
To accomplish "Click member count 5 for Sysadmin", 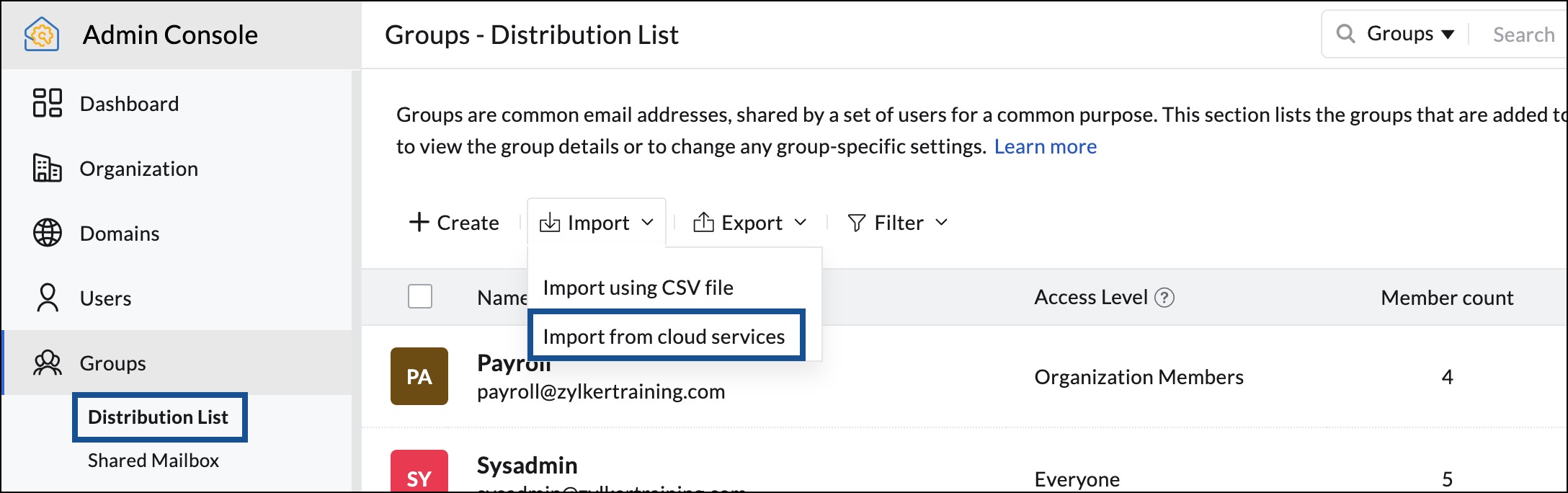I will coord(1447,479).
